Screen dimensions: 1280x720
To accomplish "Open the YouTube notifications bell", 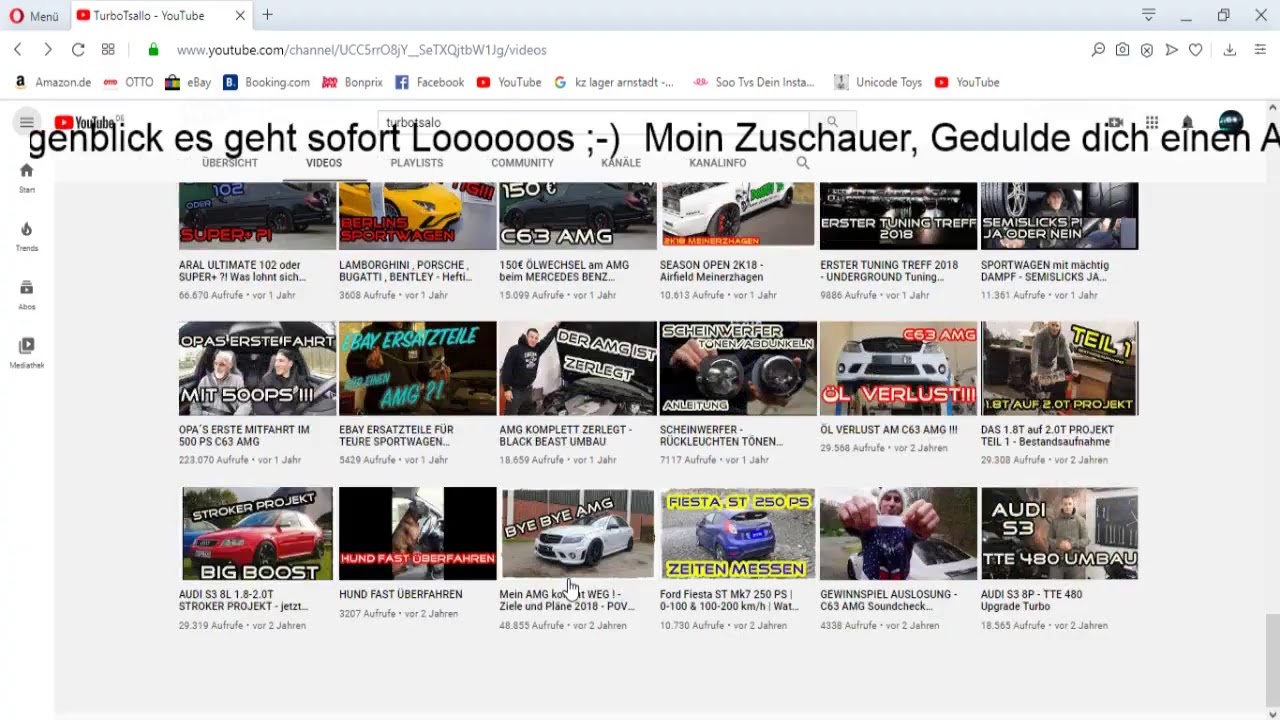I will click(1188, 122).
